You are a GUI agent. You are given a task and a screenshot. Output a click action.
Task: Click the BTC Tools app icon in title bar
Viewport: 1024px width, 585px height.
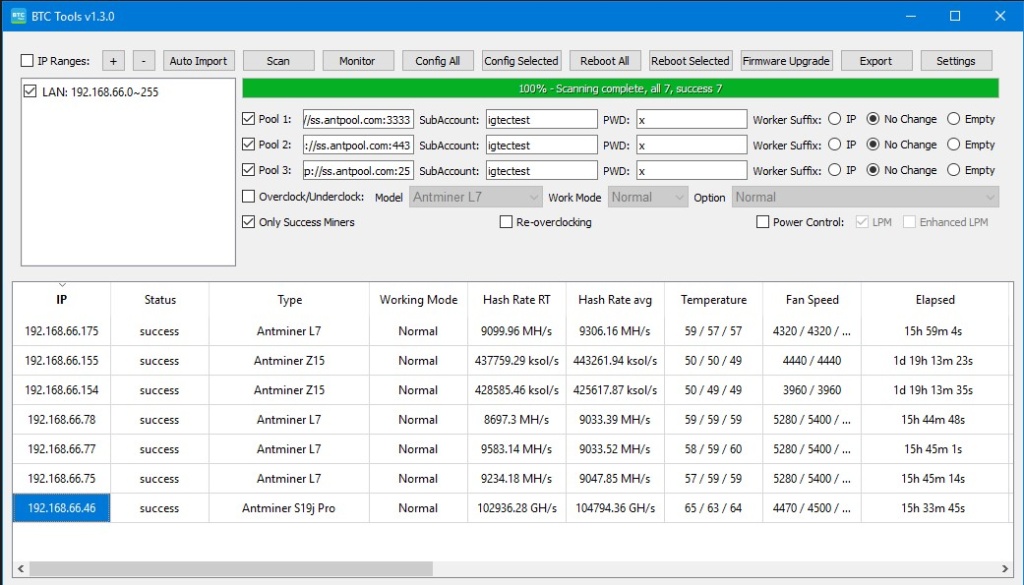coord(18,16)
